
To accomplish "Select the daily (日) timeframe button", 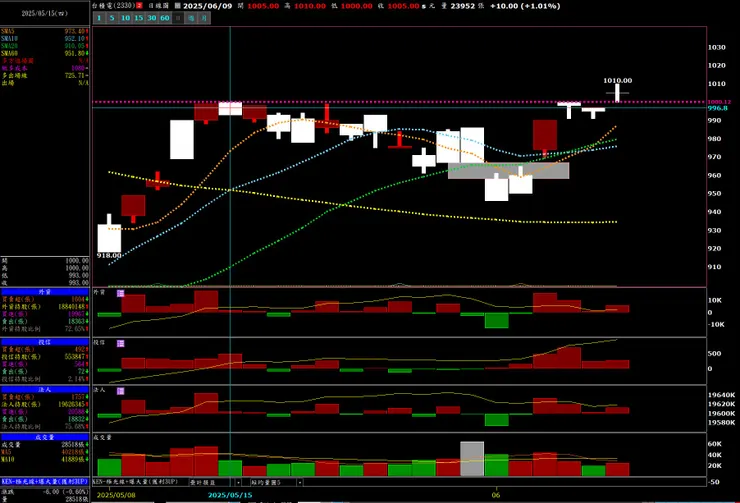I will (178, 18).
